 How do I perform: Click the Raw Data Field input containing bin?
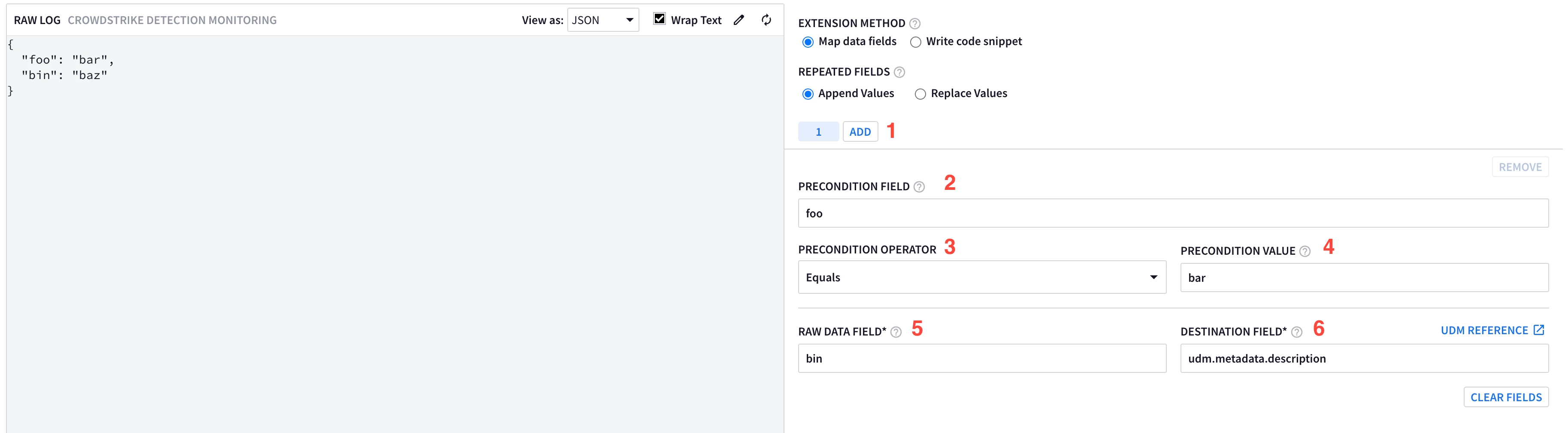pos(982,358)
